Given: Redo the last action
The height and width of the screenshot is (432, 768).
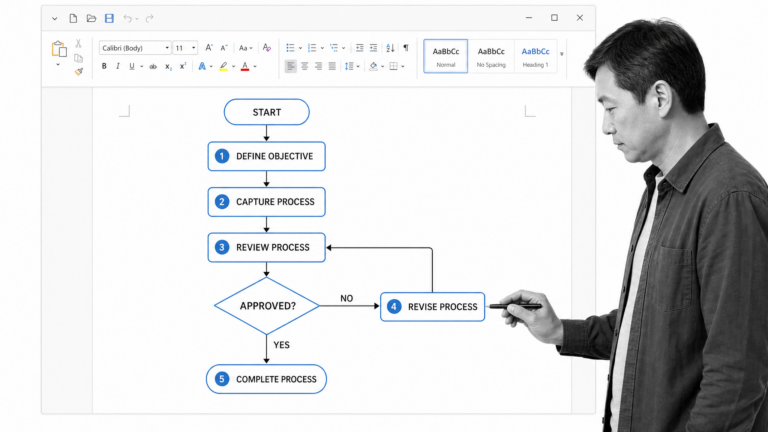Looking at the screenshot, I should pyautogui.click(x=149, y=19).
